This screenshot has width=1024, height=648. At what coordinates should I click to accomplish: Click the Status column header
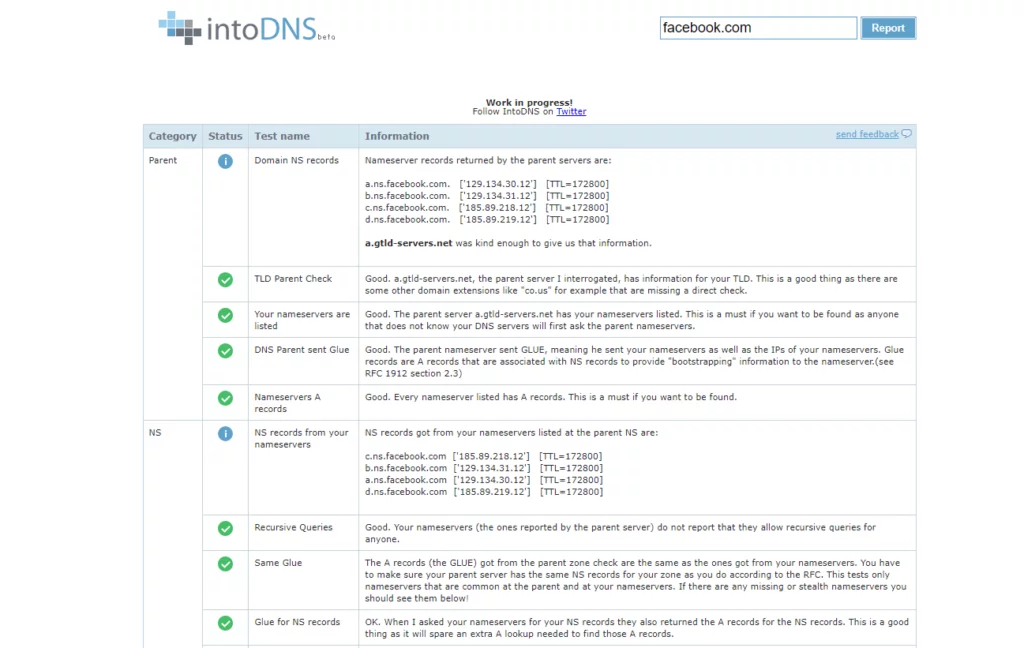tap(225, 136)
